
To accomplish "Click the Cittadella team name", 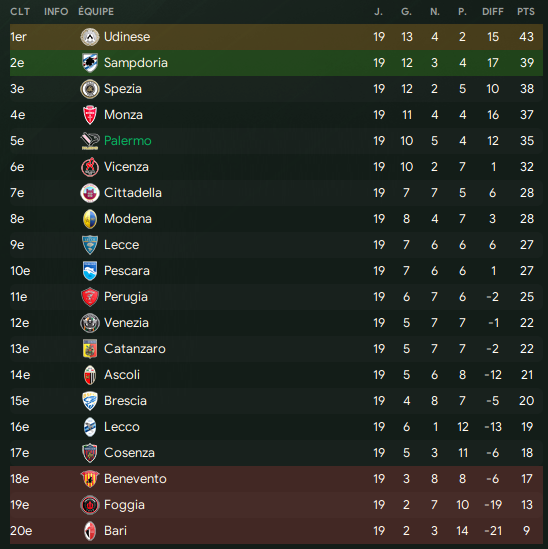I will [133, 193].
